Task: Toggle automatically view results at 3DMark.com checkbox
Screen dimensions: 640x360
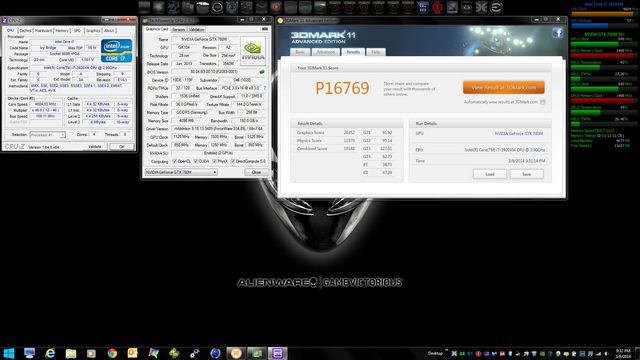Action: tap(542, 102)
